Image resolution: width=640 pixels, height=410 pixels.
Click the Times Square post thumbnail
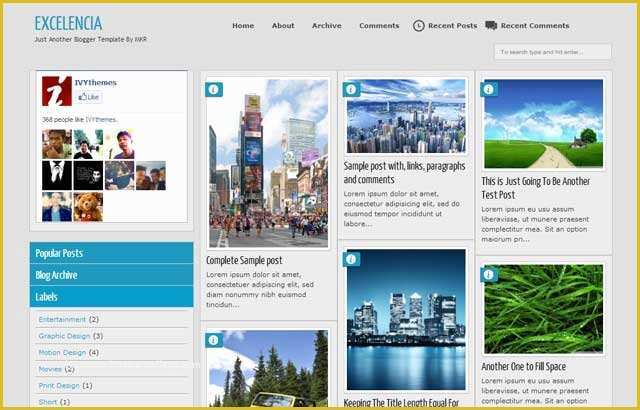pyautogui.click(x=268, y=163)
